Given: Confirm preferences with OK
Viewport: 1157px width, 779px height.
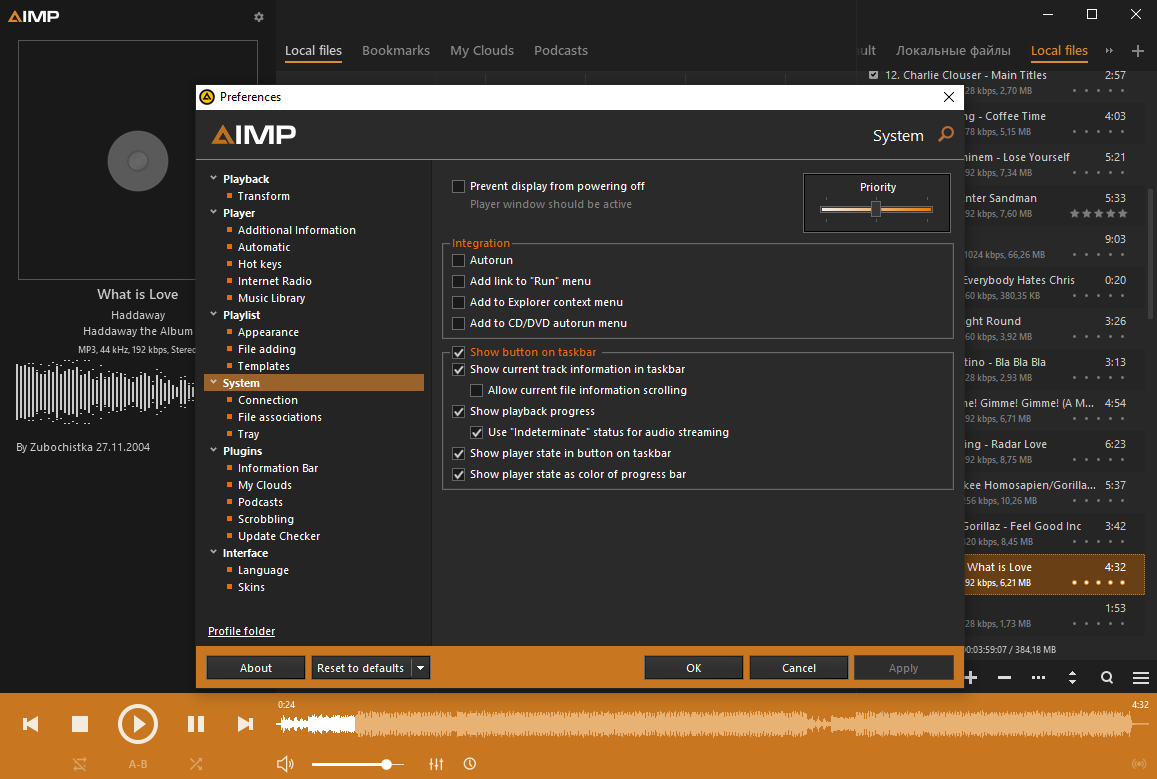Looking at the screenshot, I should (x=694, y=668).
